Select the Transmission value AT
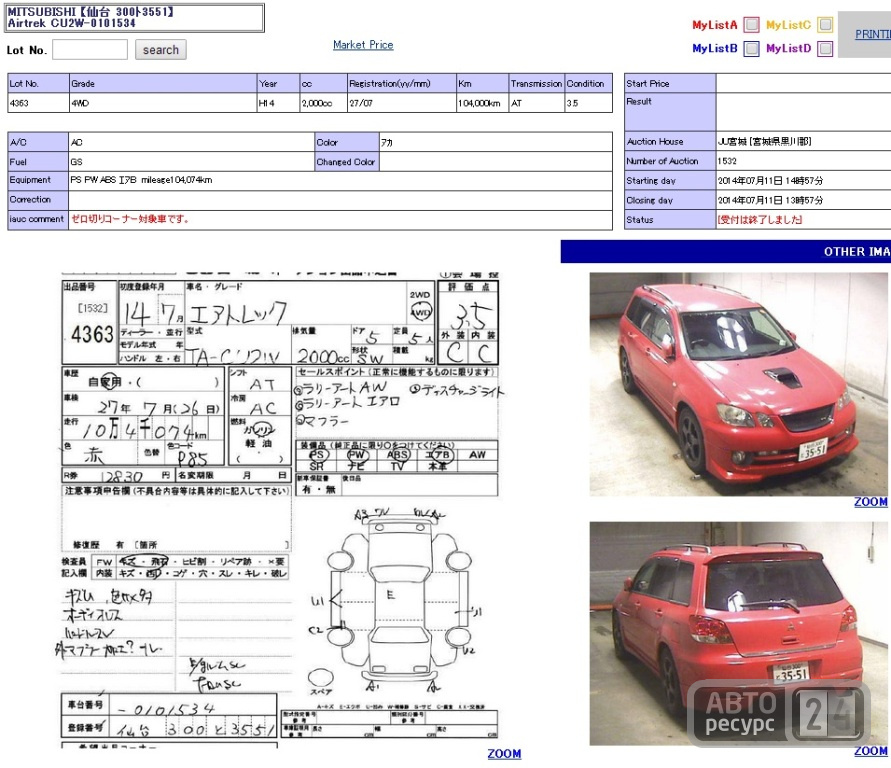The width and height of the screenshot is (891, 768). (517, 103)
